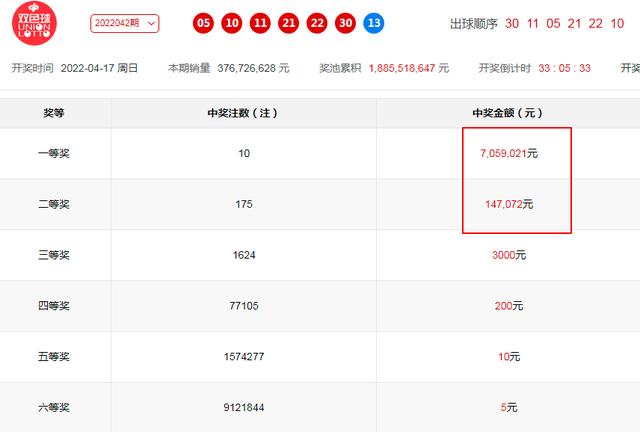Click draw order number 11 in 出球顺序
The height and width of the screenshot is (432, 640).
tap(533, 24)
